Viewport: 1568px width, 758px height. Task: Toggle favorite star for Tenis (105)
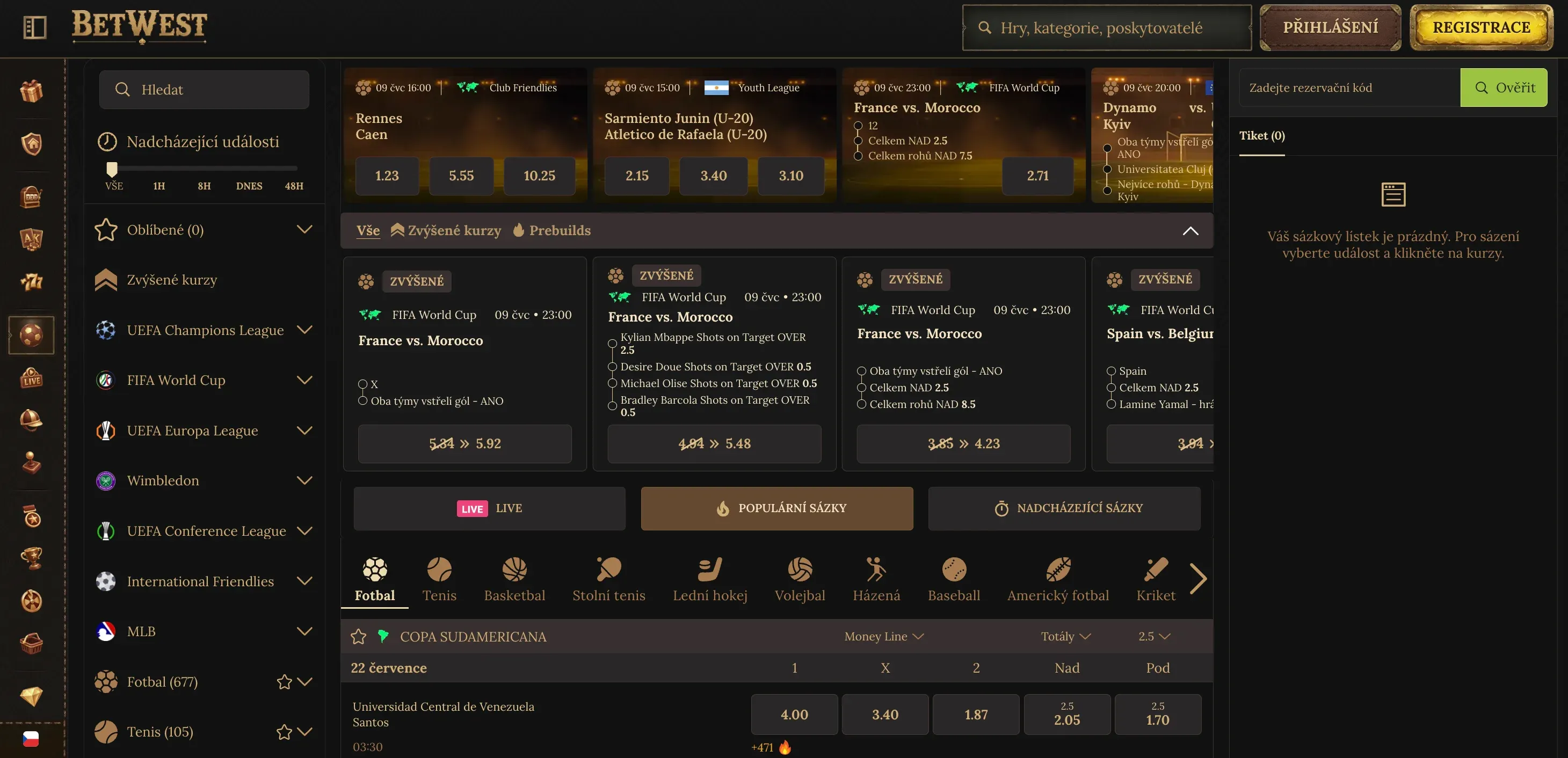[284, 732]
